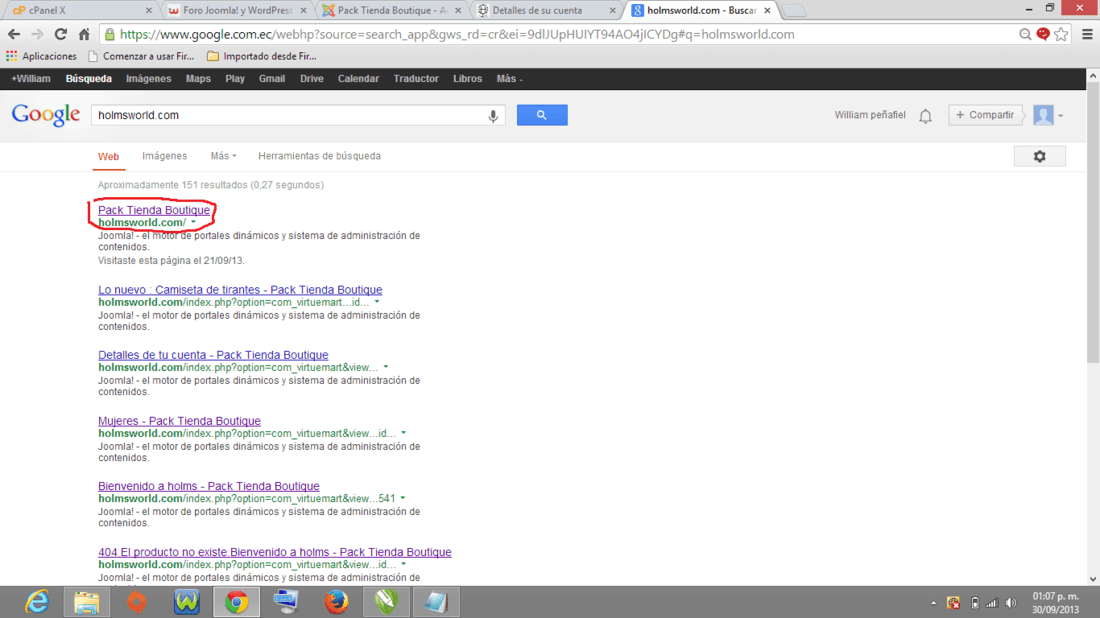This screenshot has width=1100, height=618.
Task: Open the Aplicaciones apps grid icon
Action: 11,56
